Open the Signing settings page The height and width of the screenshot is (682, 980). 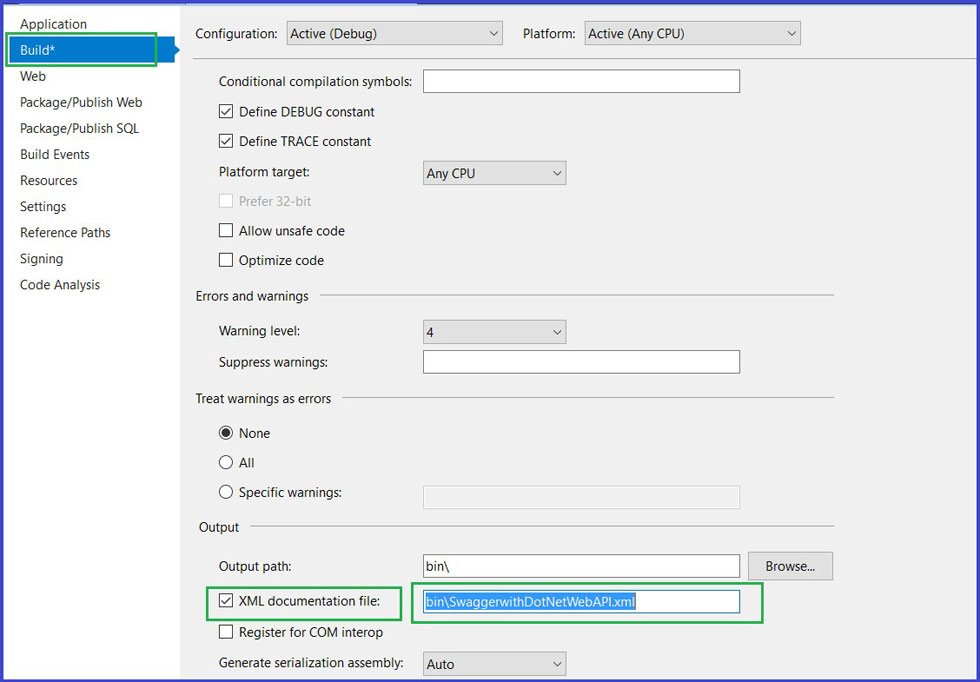[41, 258]
